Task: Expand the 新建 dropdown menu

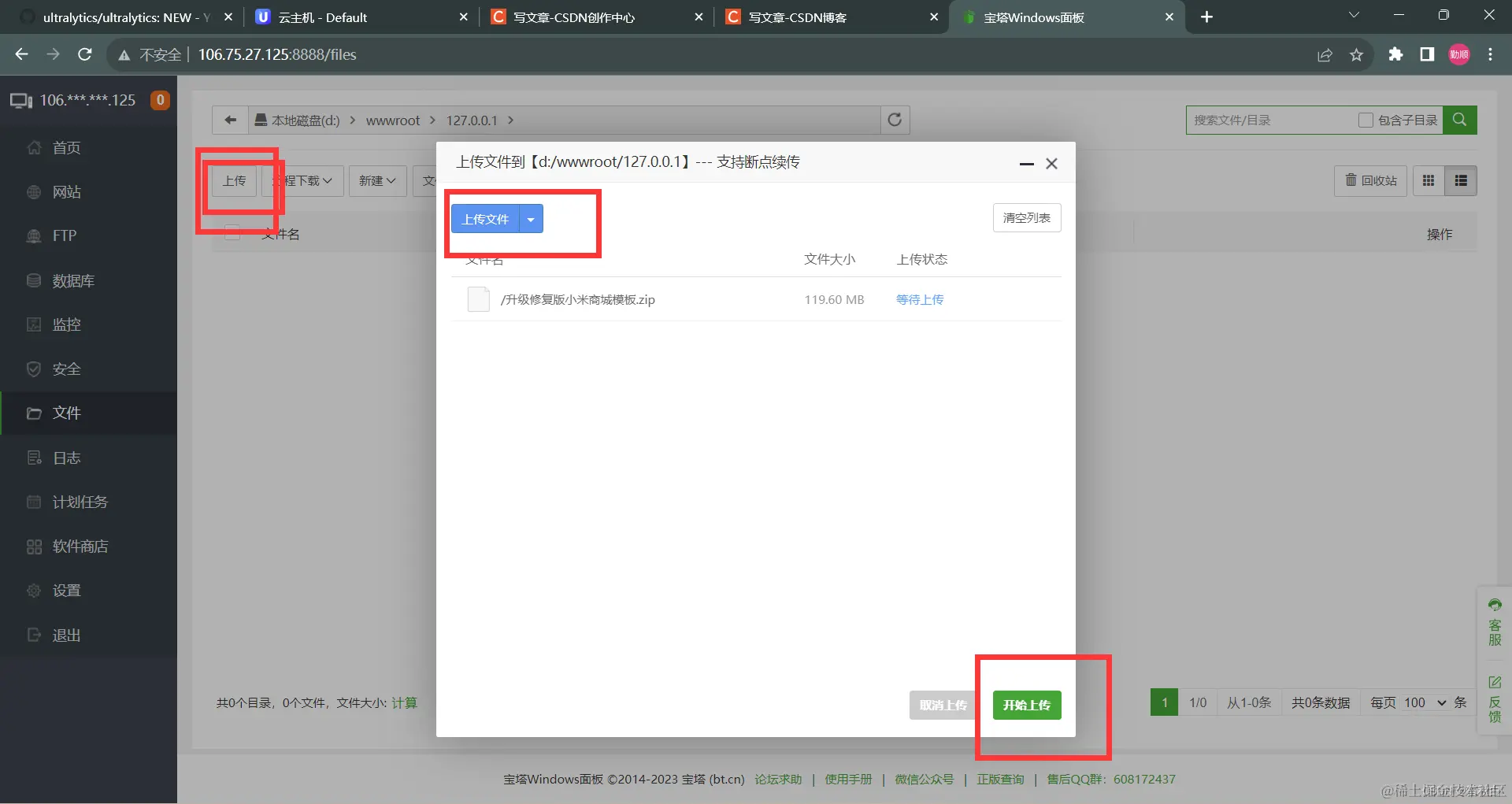Action: (377, 180)
